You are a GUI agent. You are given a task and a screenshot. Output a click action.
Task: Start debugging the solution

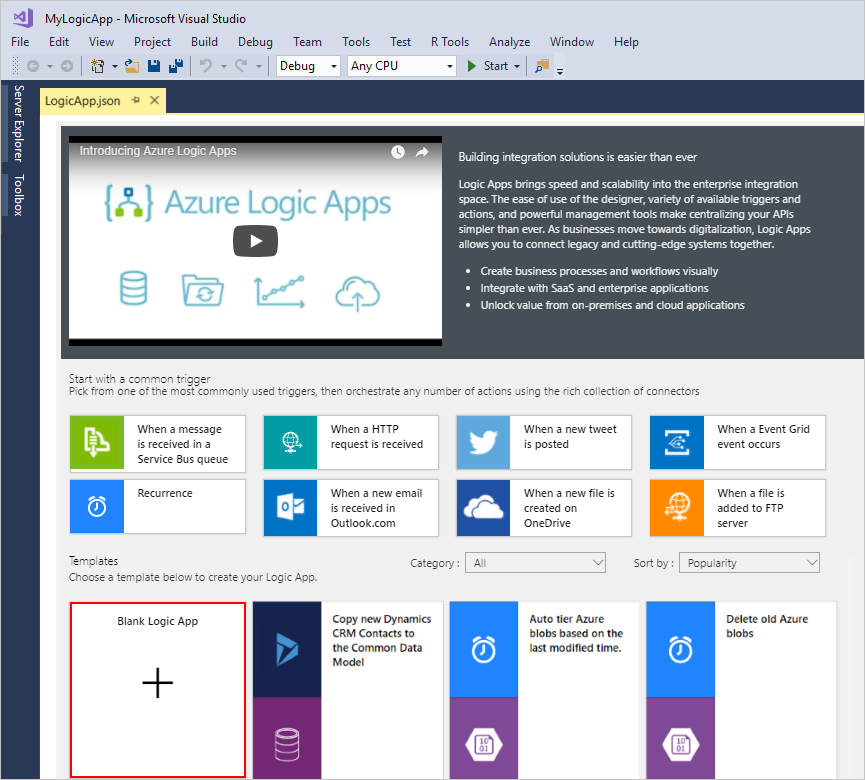pyautogui.click(x=487, y=65)
